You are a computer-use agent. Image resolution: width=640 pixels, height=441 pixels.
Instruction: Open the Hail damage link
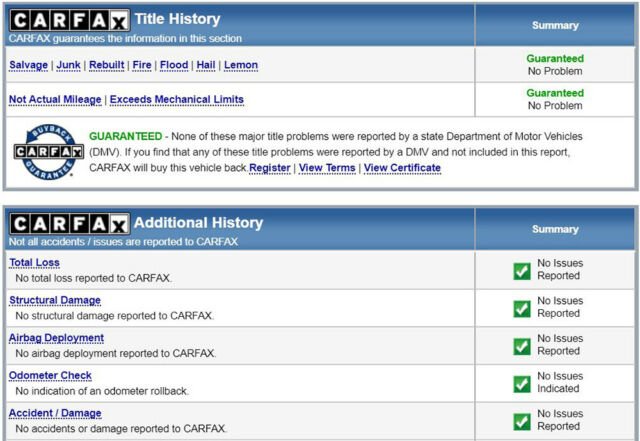206,65
